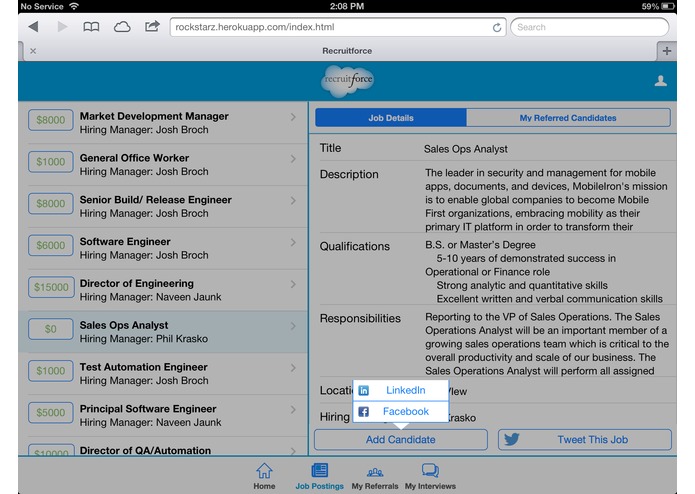Viewport: 695px width, 494px height.
Task: Click Hiring Manager: Phil Krasko text
Action: coord(144,339)
